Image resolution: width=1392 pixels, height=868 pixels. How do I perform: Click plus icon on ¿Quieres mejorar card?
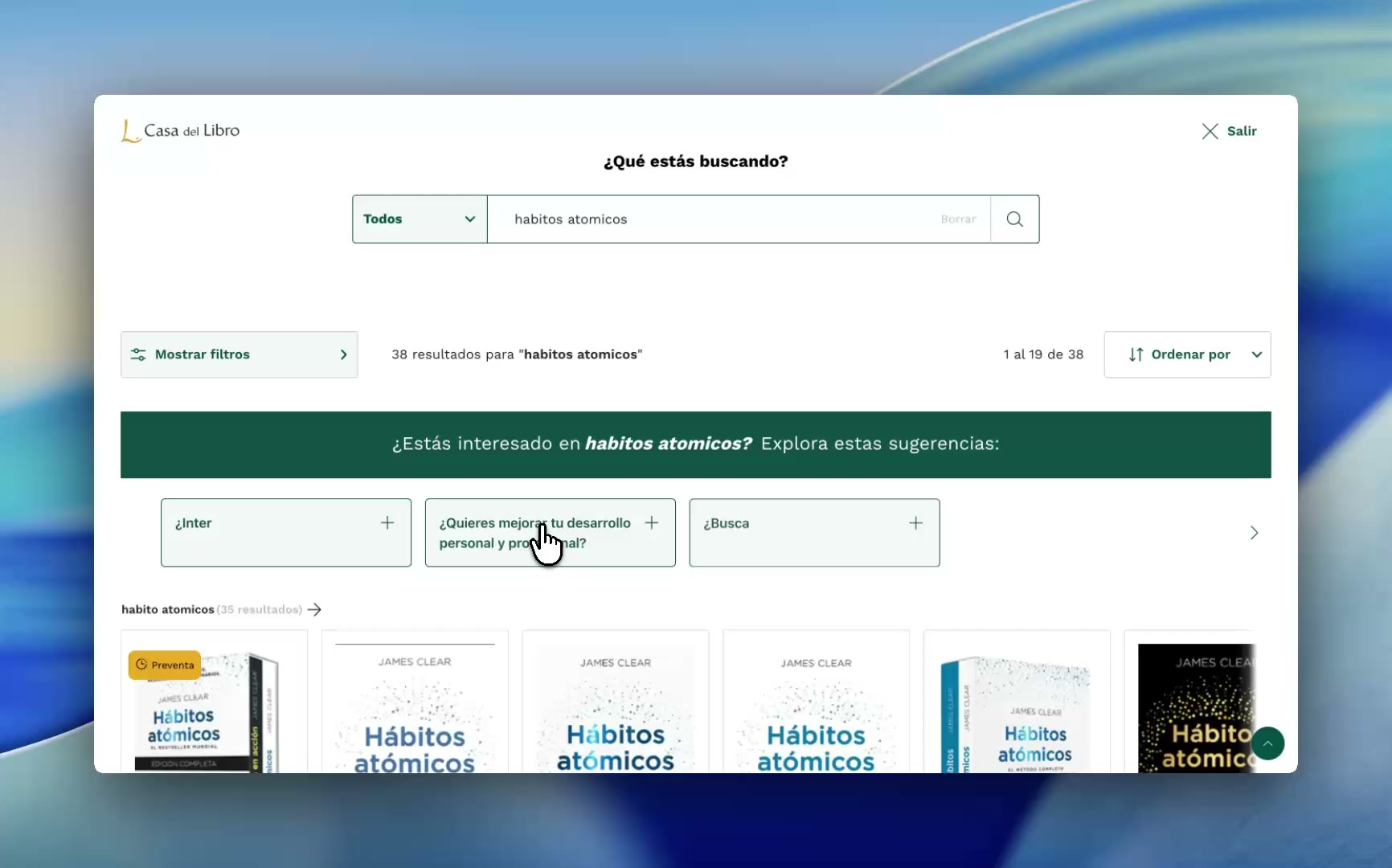(652, 523)
